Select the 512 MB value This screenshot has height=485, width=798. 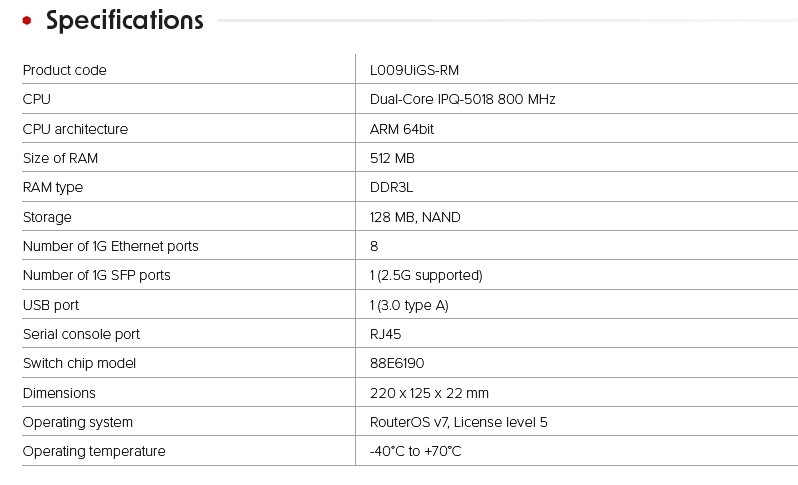point(392,158)
